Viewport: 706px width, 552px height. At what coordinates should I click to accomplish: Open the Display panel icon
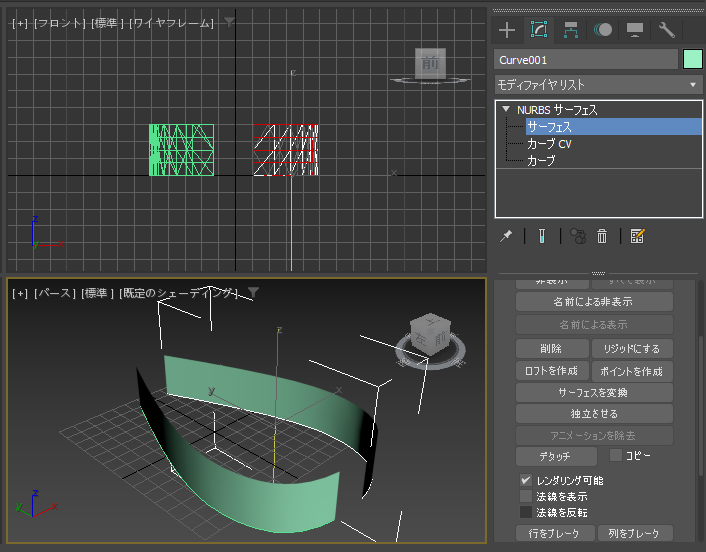[x=634, y=29]
